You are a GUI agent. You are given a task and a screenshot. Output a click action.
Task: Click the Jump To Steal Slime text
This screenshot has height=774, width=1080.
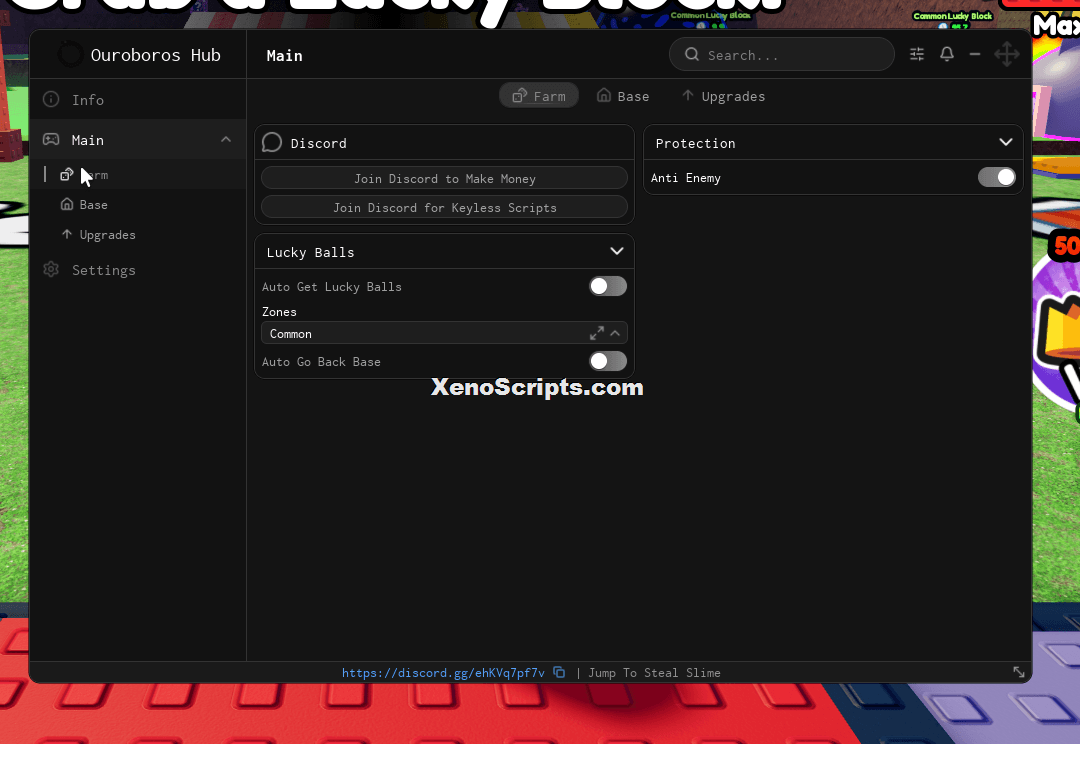pyautogui.click(x=654, y=673)
